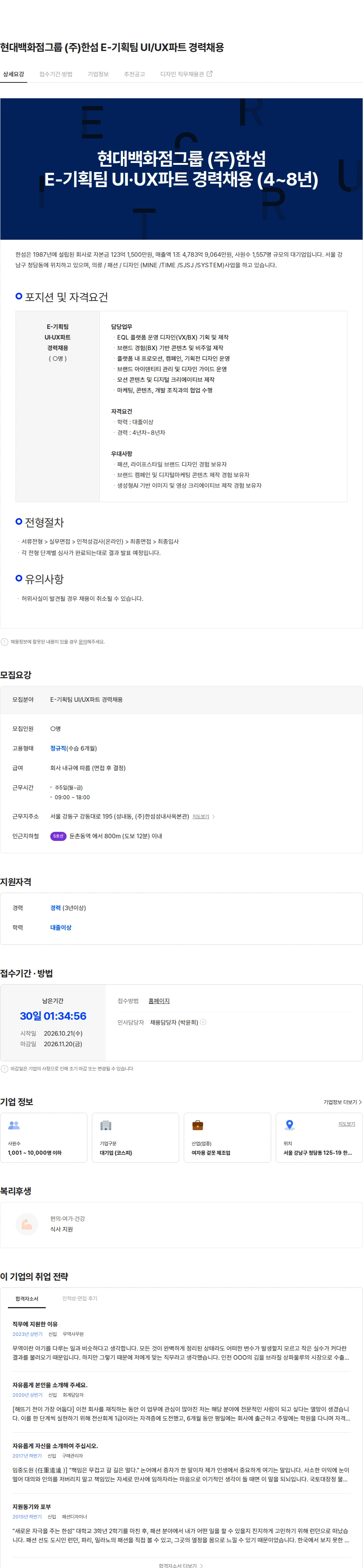Click the 2017년 하반기 period label
The height and width of the screenshot is (1568, 363).
coord(27,1456)
